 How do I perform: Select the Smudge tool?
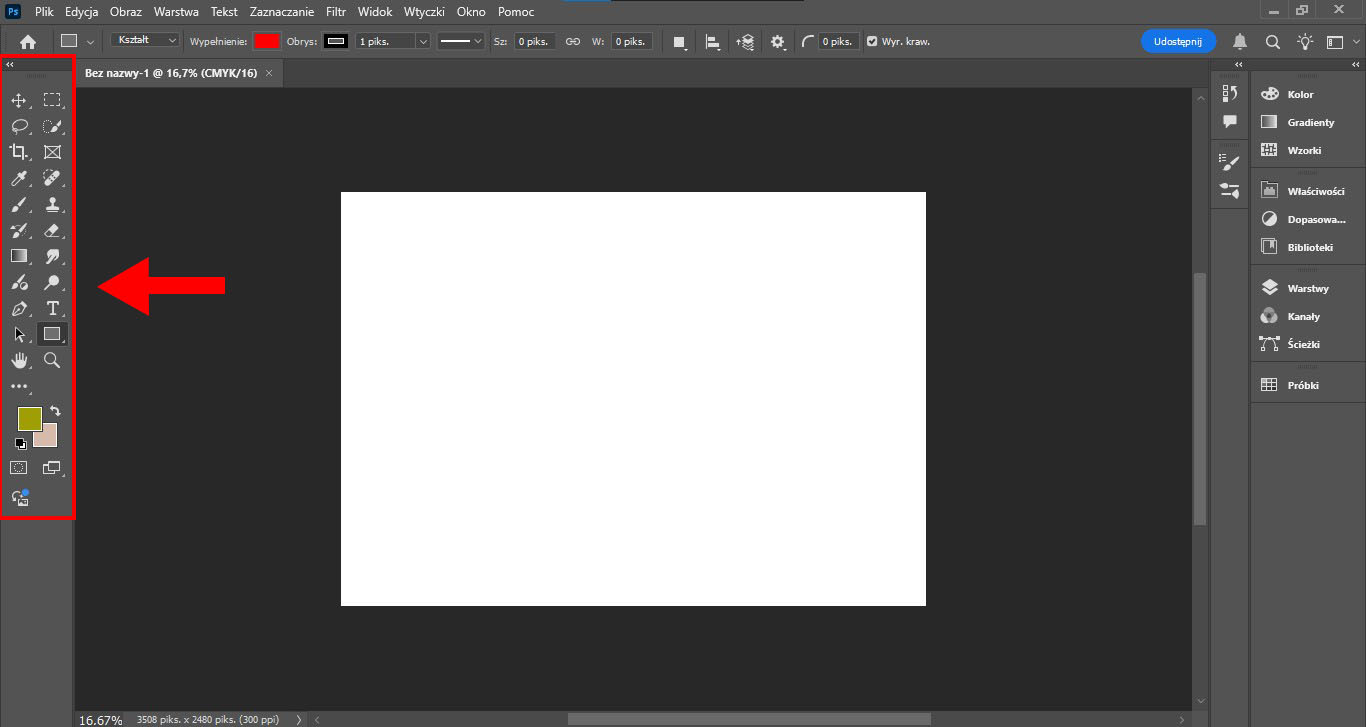(52, 256)
